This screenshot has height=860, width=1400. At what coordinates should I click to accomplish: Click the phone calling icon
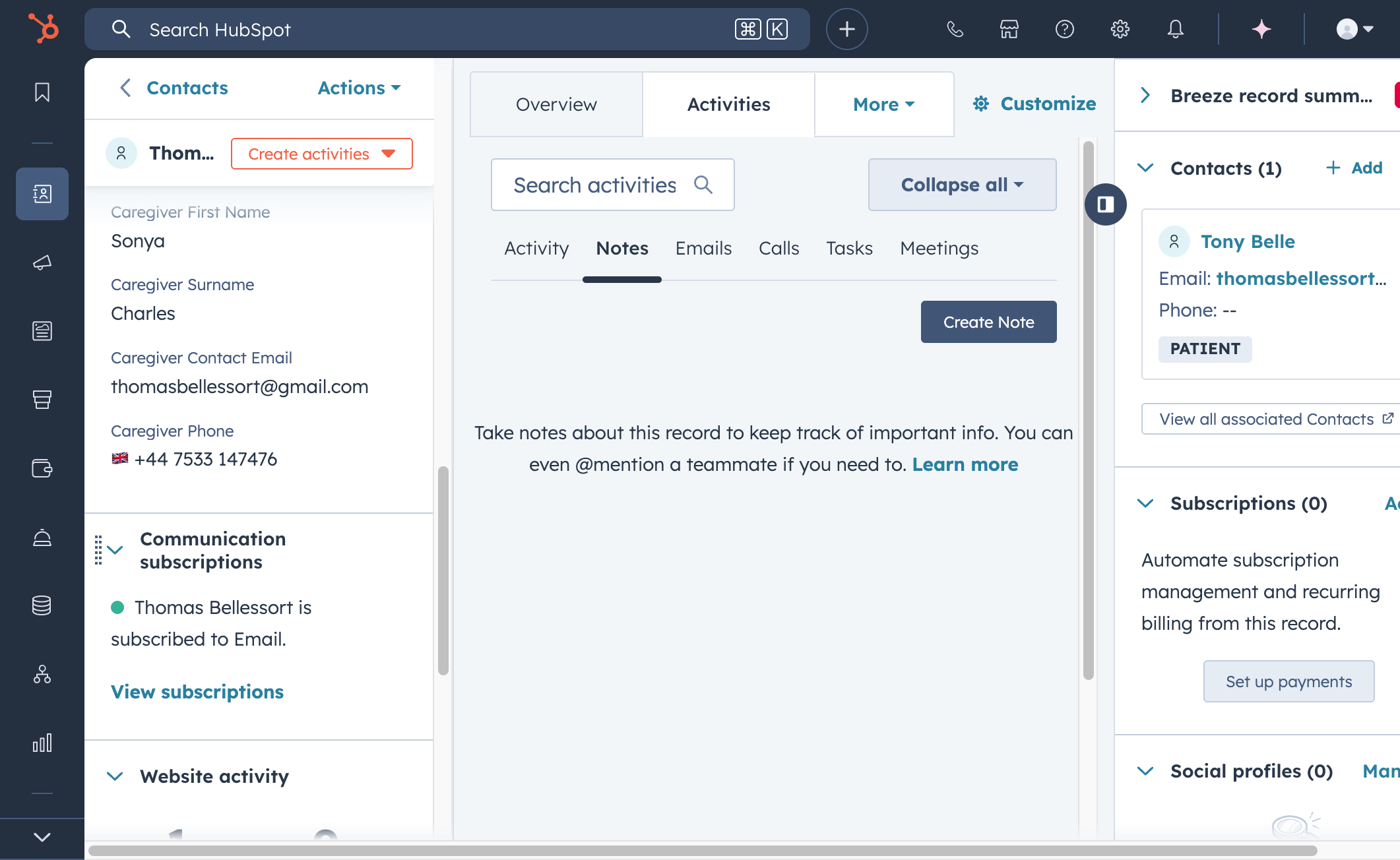[955, 29]
